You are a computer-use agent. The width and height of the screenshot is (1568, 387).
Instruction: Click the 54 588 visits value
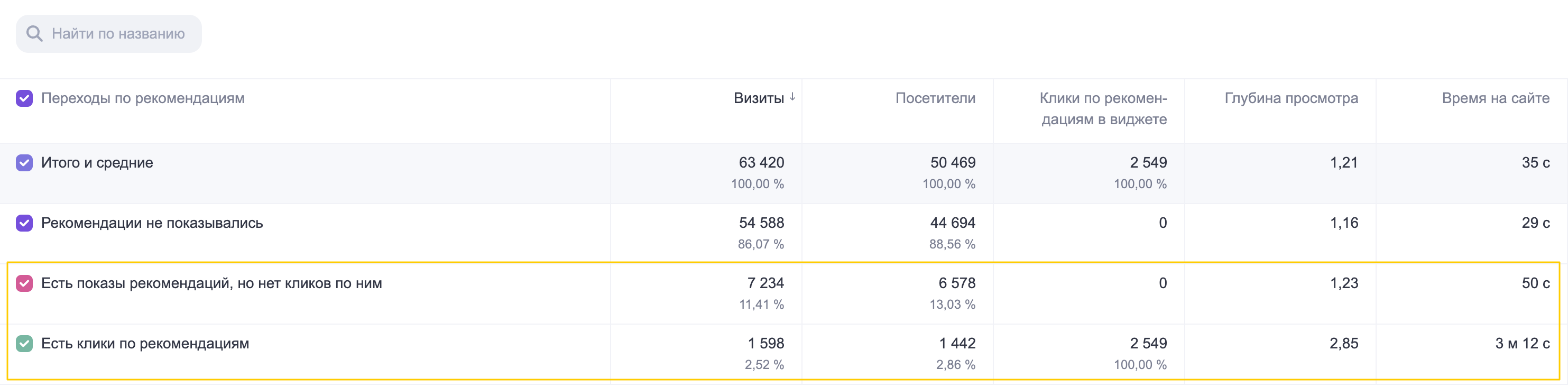(761, 223)
